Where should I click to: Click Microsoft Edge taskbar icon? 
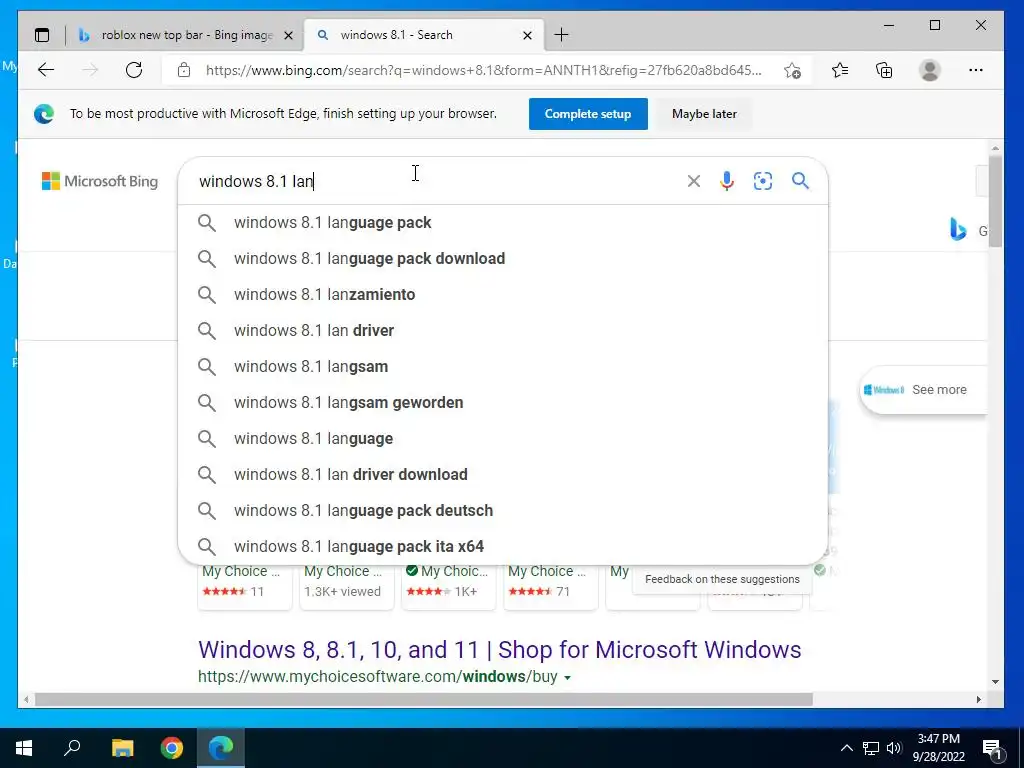[x=221, y=748]
